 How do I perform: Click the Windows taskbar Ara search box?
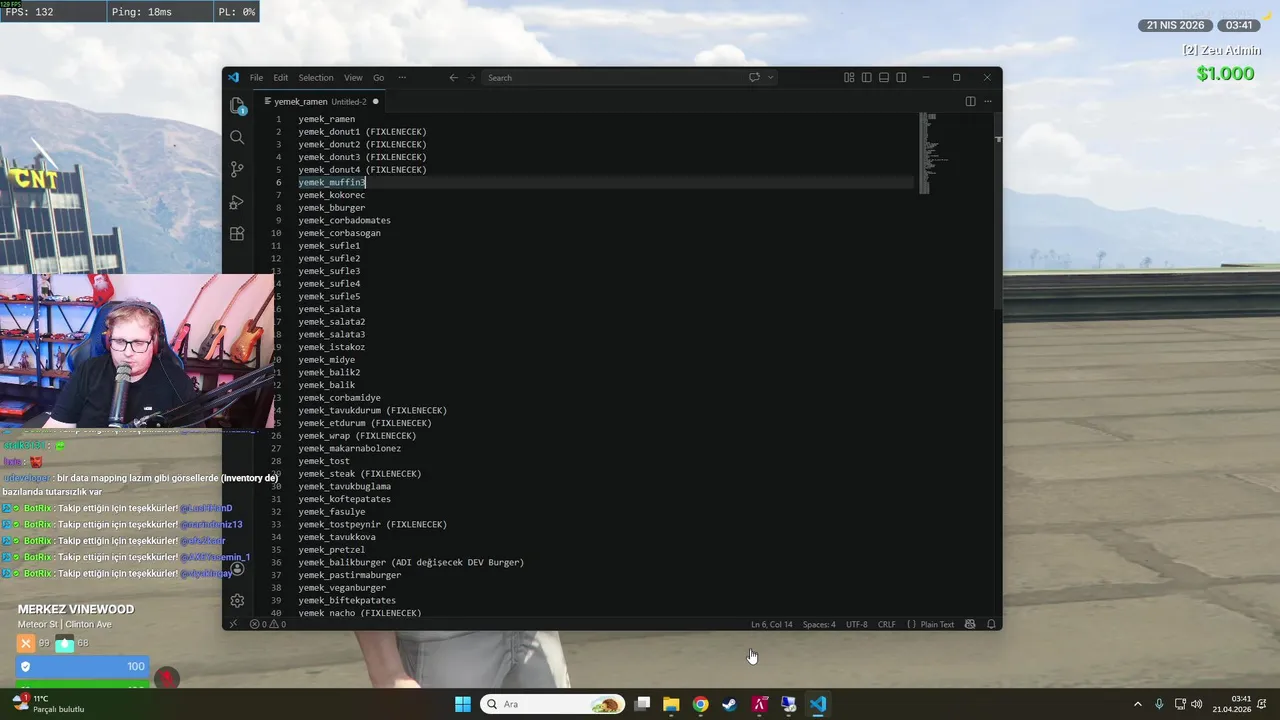pyautogui.click(x=552, y=704)
